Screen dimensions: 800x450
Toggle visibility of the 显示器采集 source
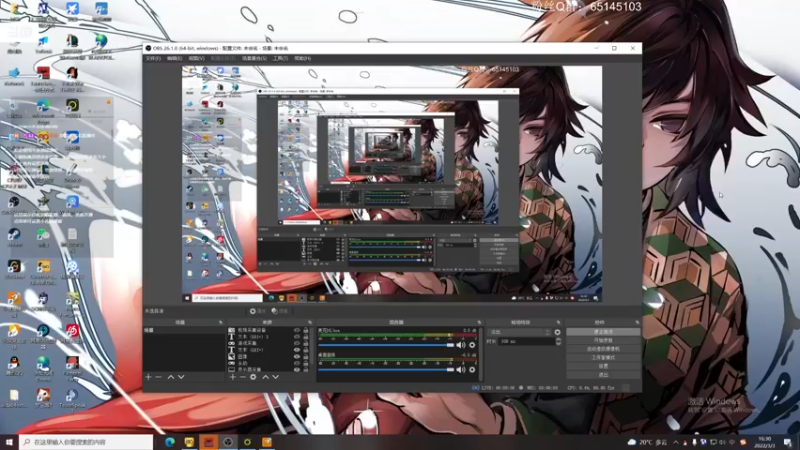pos(297,369)
